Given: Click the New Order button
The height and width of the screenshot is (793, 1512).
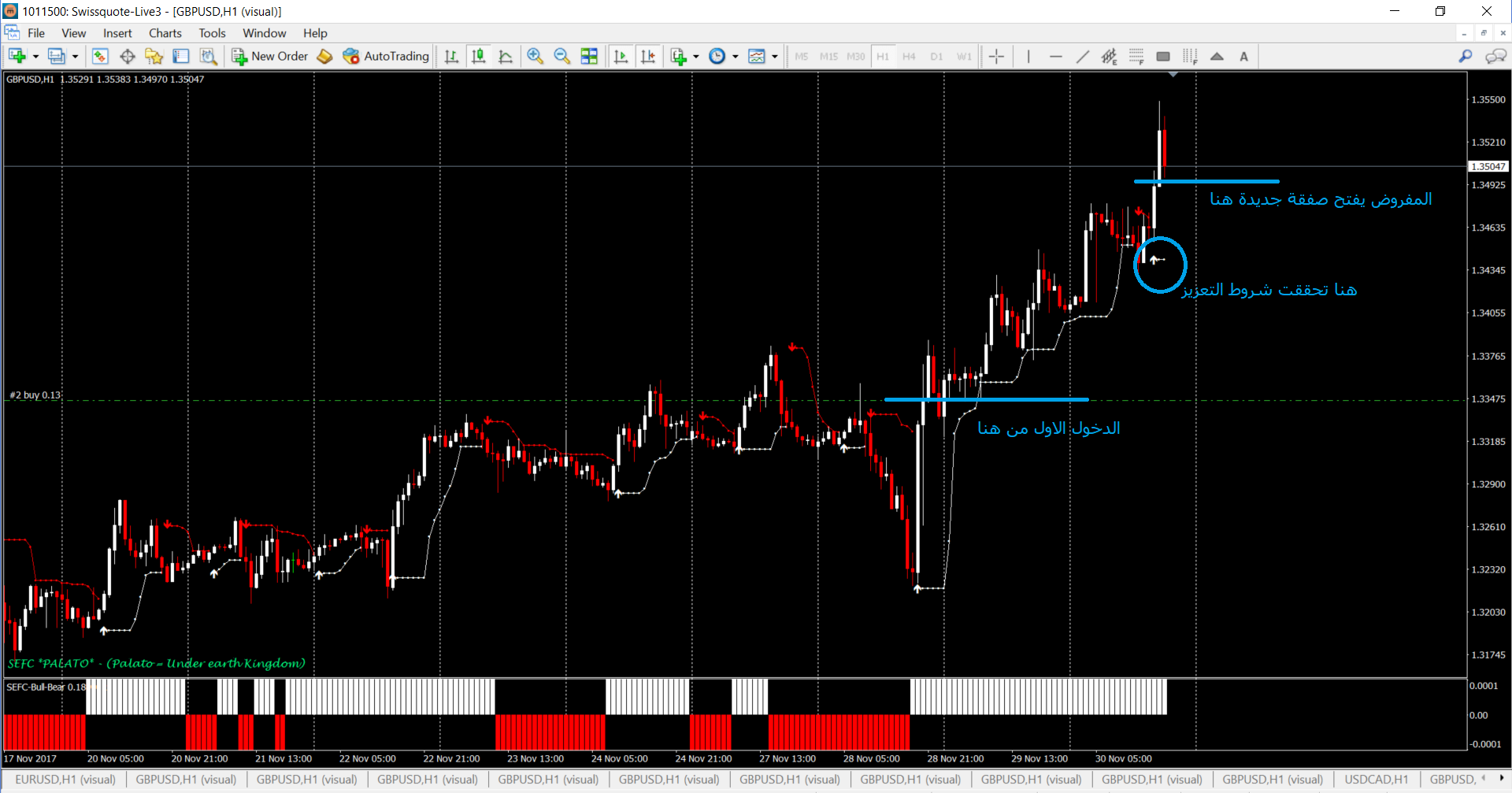Looking at the screenshot, I should 270,56.
